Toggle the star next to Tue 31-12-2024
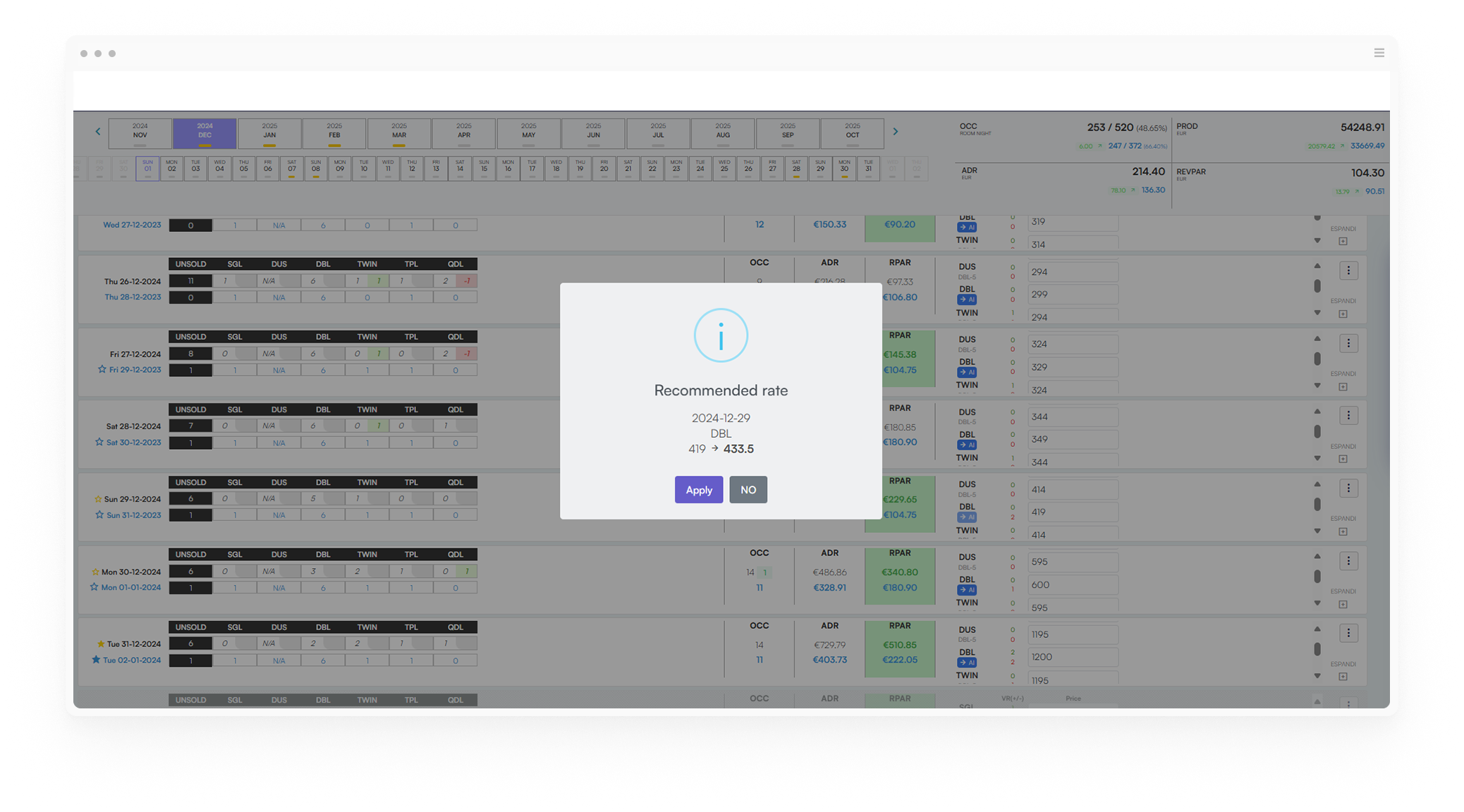This screenshot has height=812, width=1464. [x=101, y=644]
